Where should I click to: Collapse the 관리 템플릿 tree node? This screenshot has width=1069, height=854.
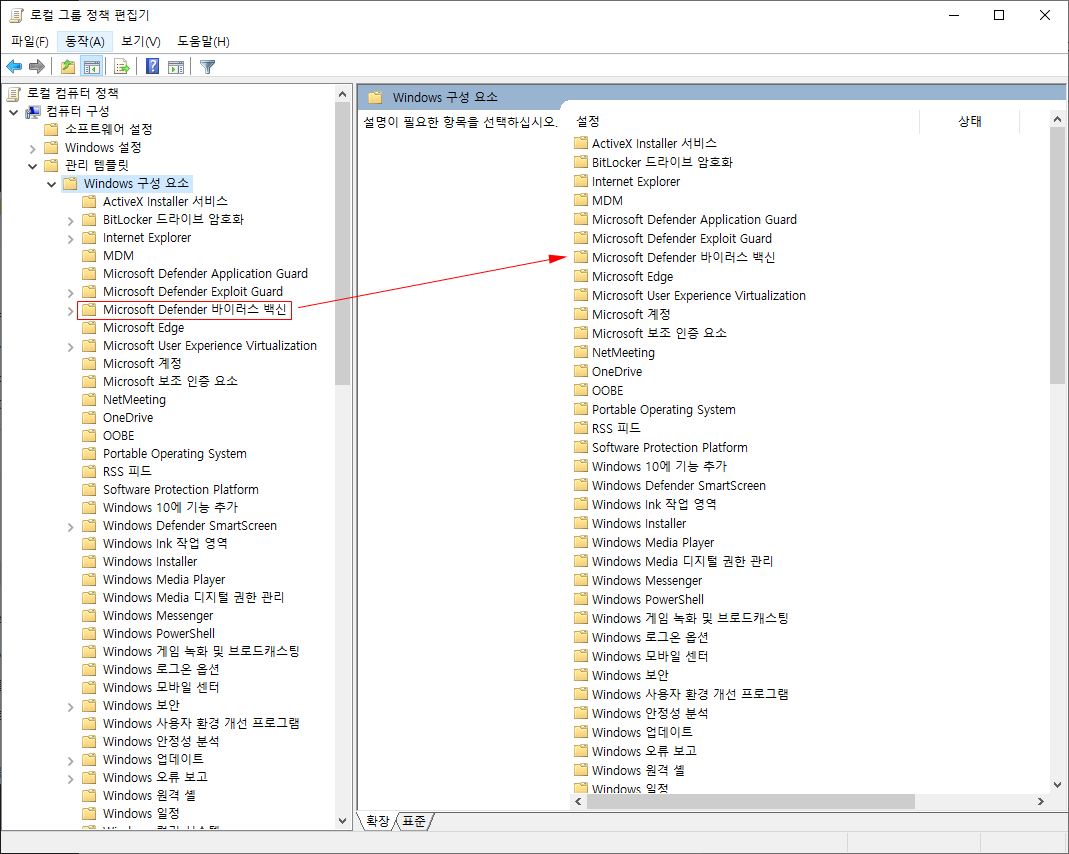[33, 166]
